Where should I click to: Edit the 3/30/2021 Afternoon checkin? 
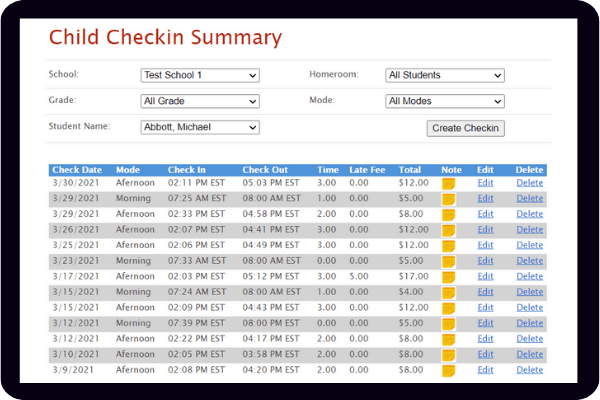[486, 183]
